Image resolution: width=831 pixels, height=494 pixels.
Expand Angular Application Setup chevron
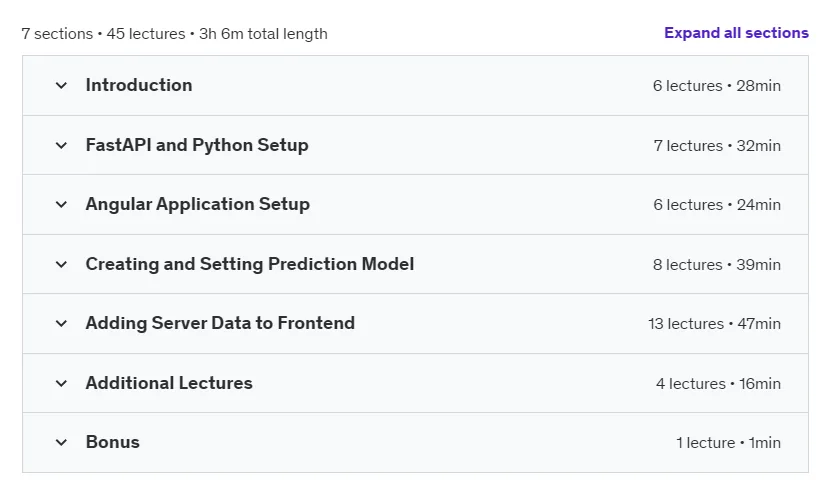(61, 204)
